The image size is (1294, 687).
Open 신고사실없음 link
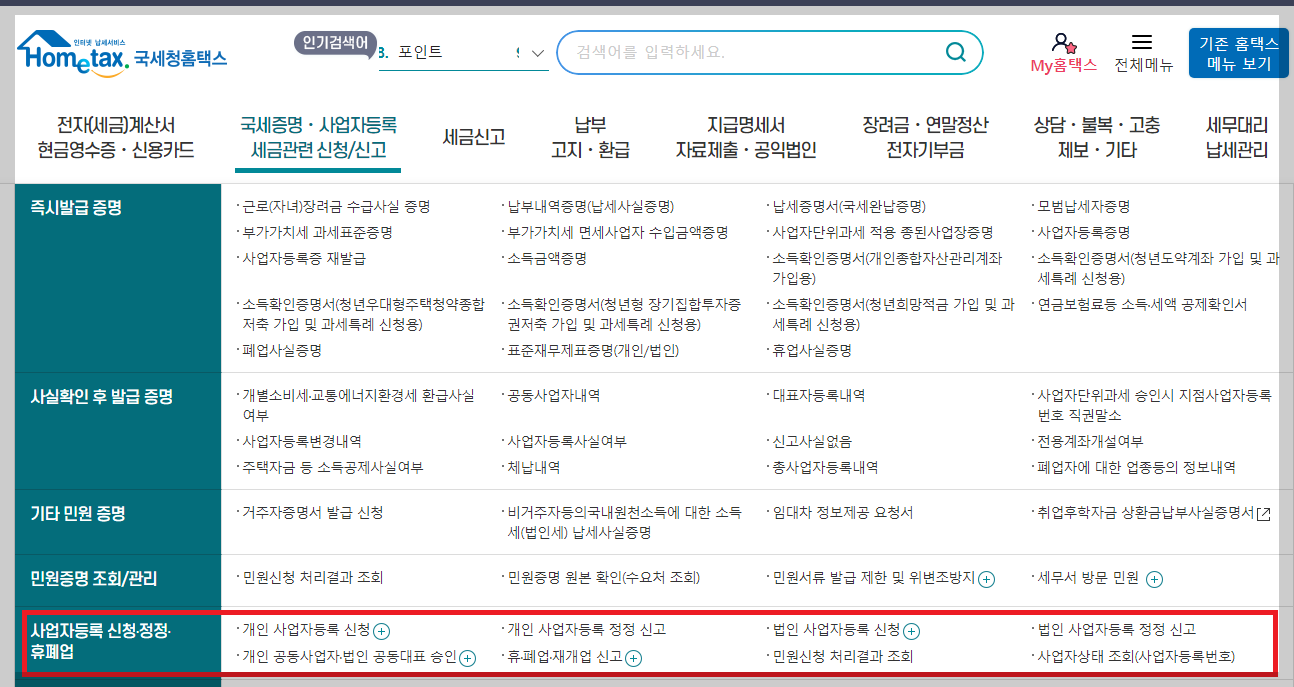click(x=811, y=441)
